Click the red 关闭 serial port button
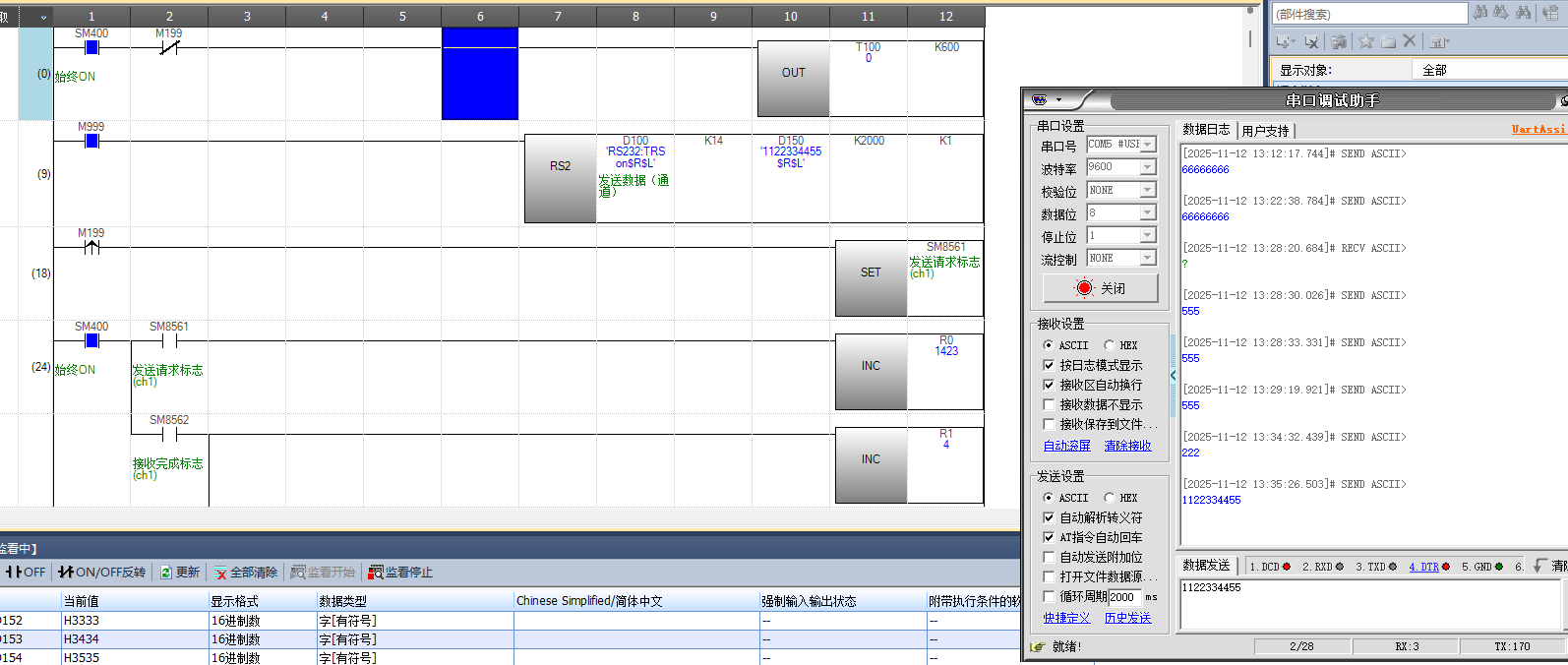Image resolution: width=1568 pixels, height=665 pixels. (x=1100, y=288)
